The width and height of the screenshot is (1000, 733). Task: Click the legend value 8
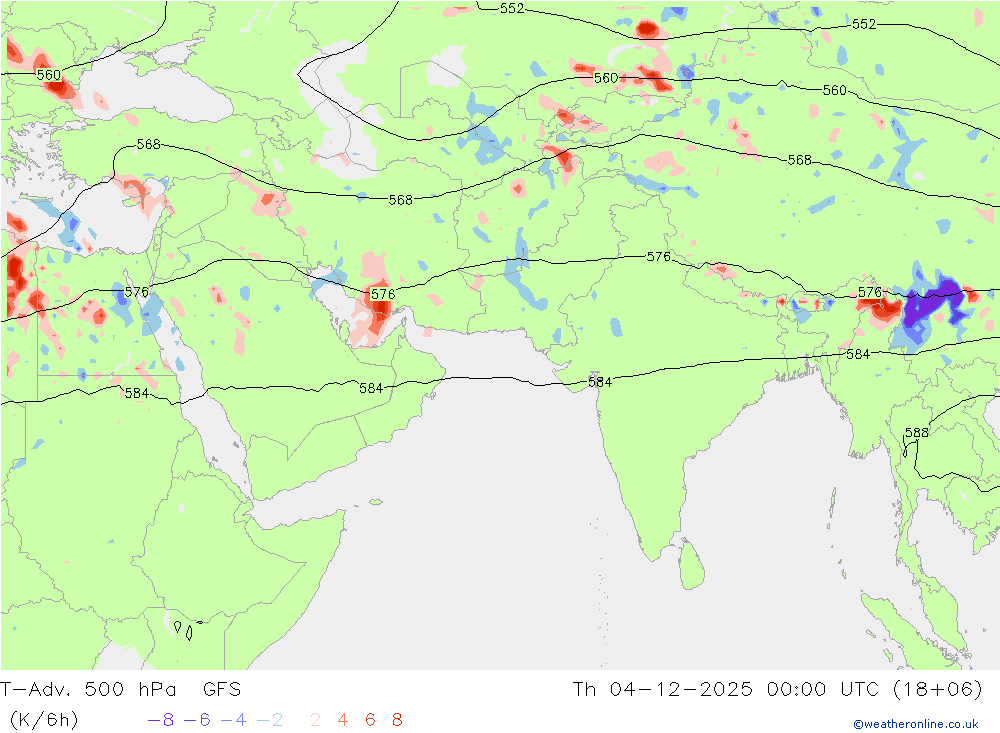tap(397, 720)
